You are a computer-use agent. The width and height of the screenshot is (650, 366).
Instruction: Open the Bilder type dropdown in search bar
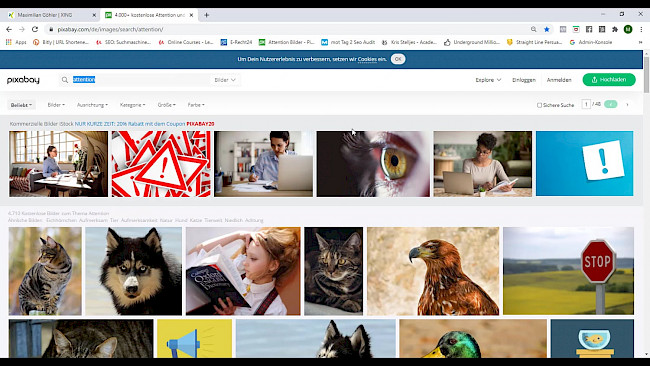point(225,80)
